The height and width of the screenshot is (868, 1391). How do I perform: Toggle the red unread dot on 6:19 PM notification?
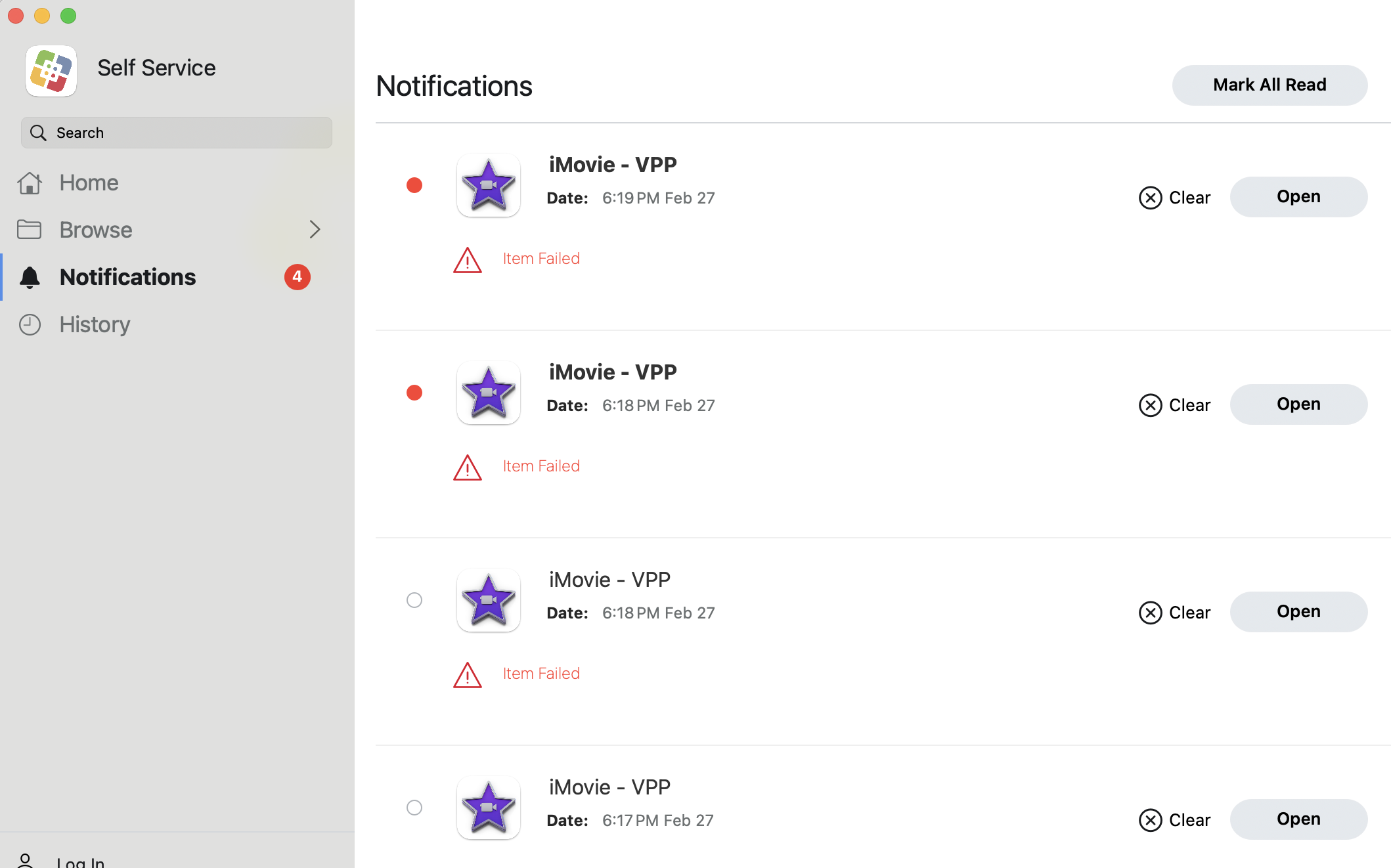point(414,185)
